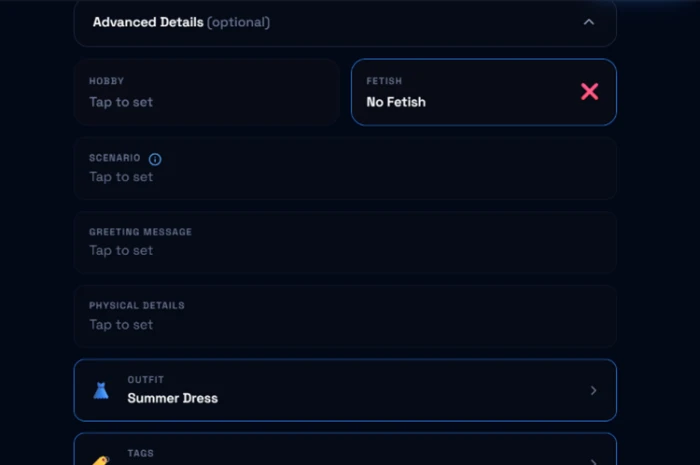
Task: Click the Outfit label
Action: pyautogui.click(x=146, y=379)
